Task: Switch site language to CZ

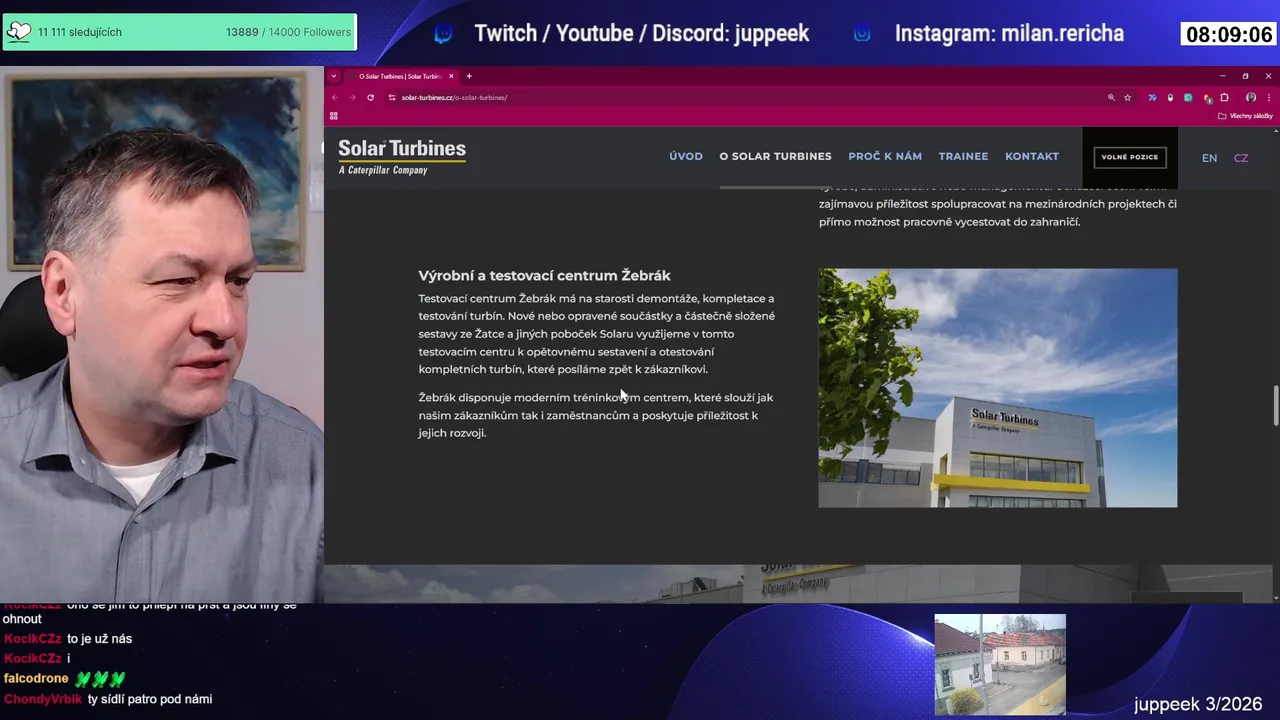Action: (1241, 158)
